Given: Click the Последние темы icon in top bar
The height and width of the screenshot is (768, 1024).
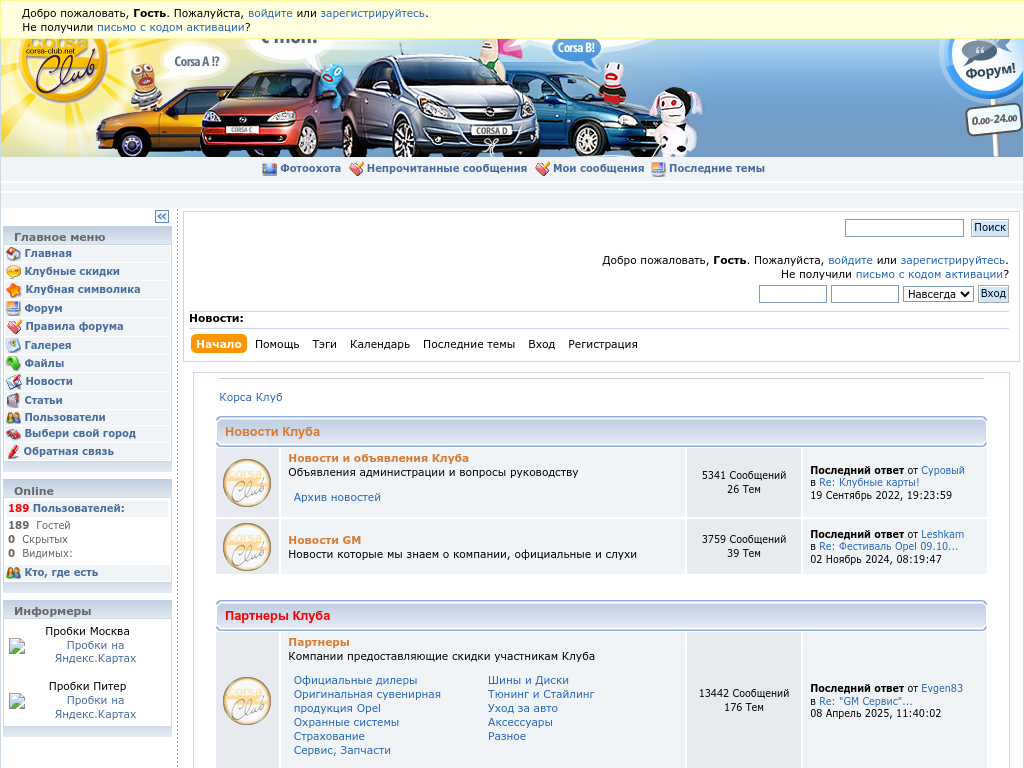Looking at the screenshot, I should coord(658,169).
